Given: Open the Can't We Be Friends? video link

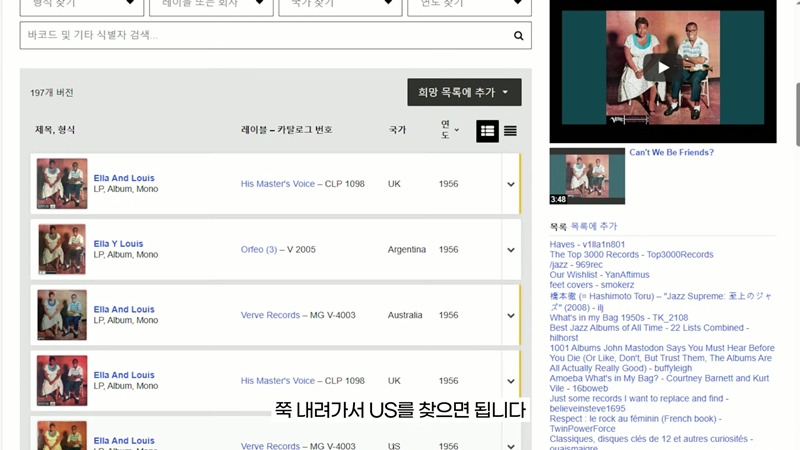Looking at the screenshot, I should click(671, 152).
